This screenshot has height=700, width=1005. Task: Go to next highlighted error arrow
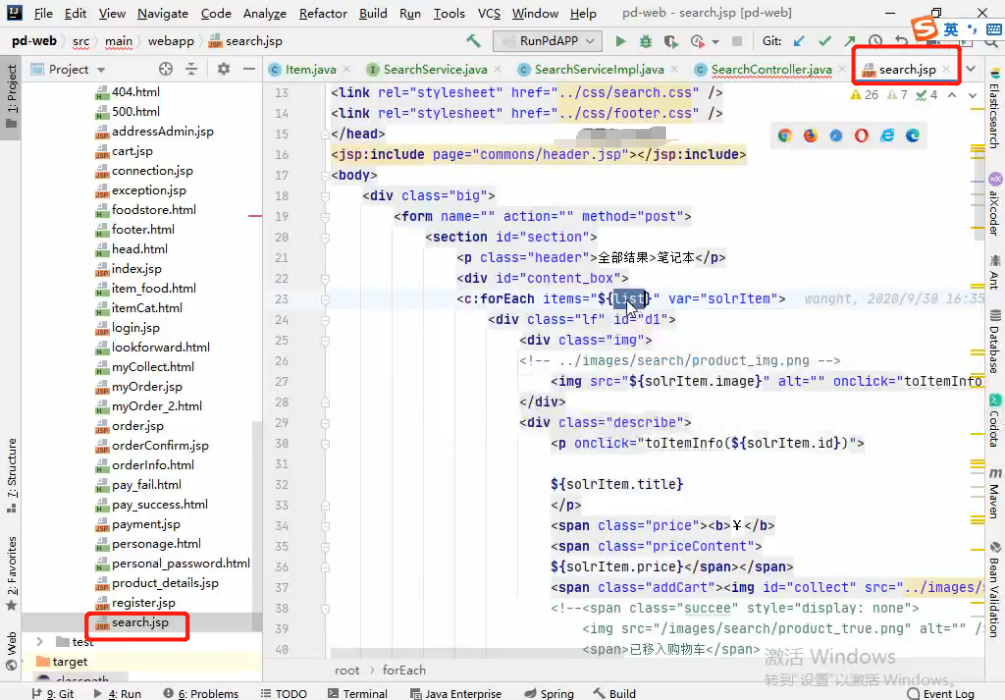(972, 95)
